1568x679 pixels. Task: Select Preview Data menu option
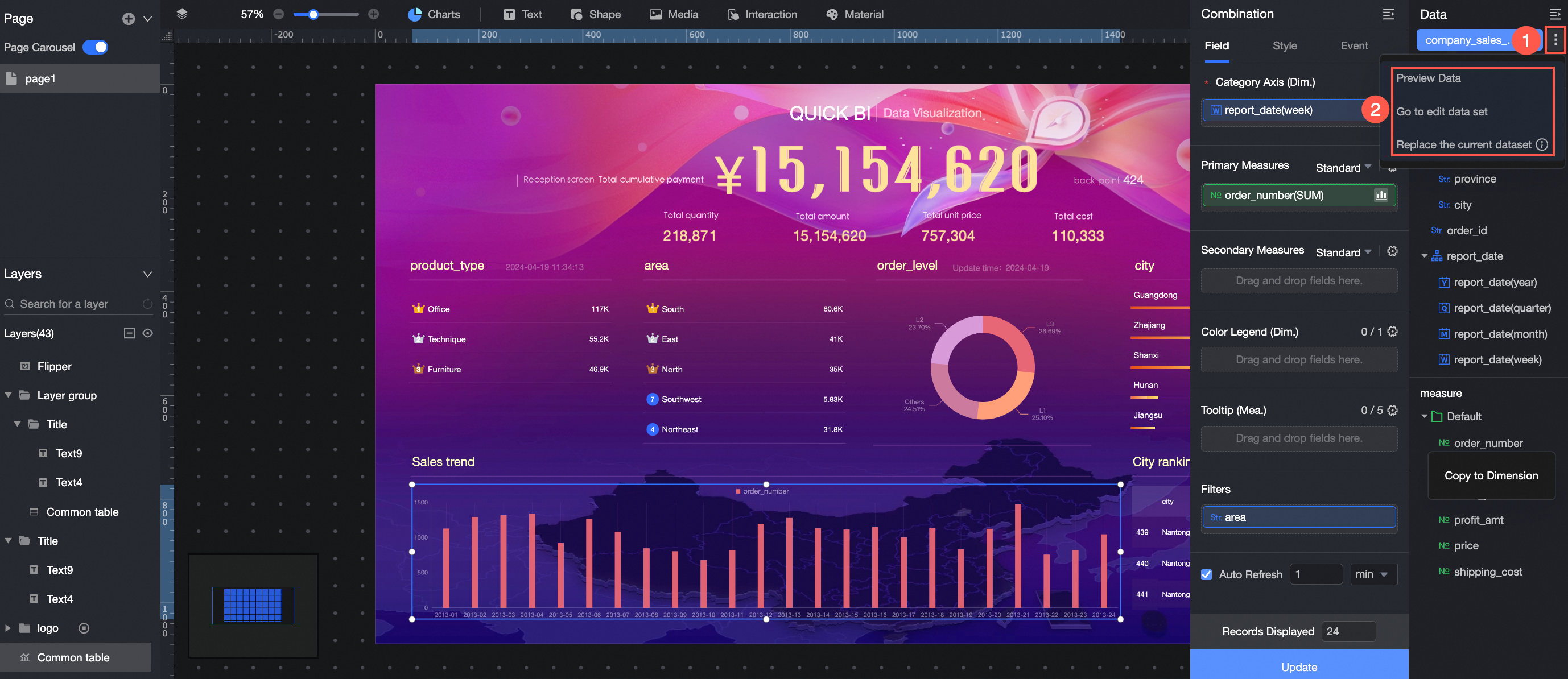click(1428, 78)
